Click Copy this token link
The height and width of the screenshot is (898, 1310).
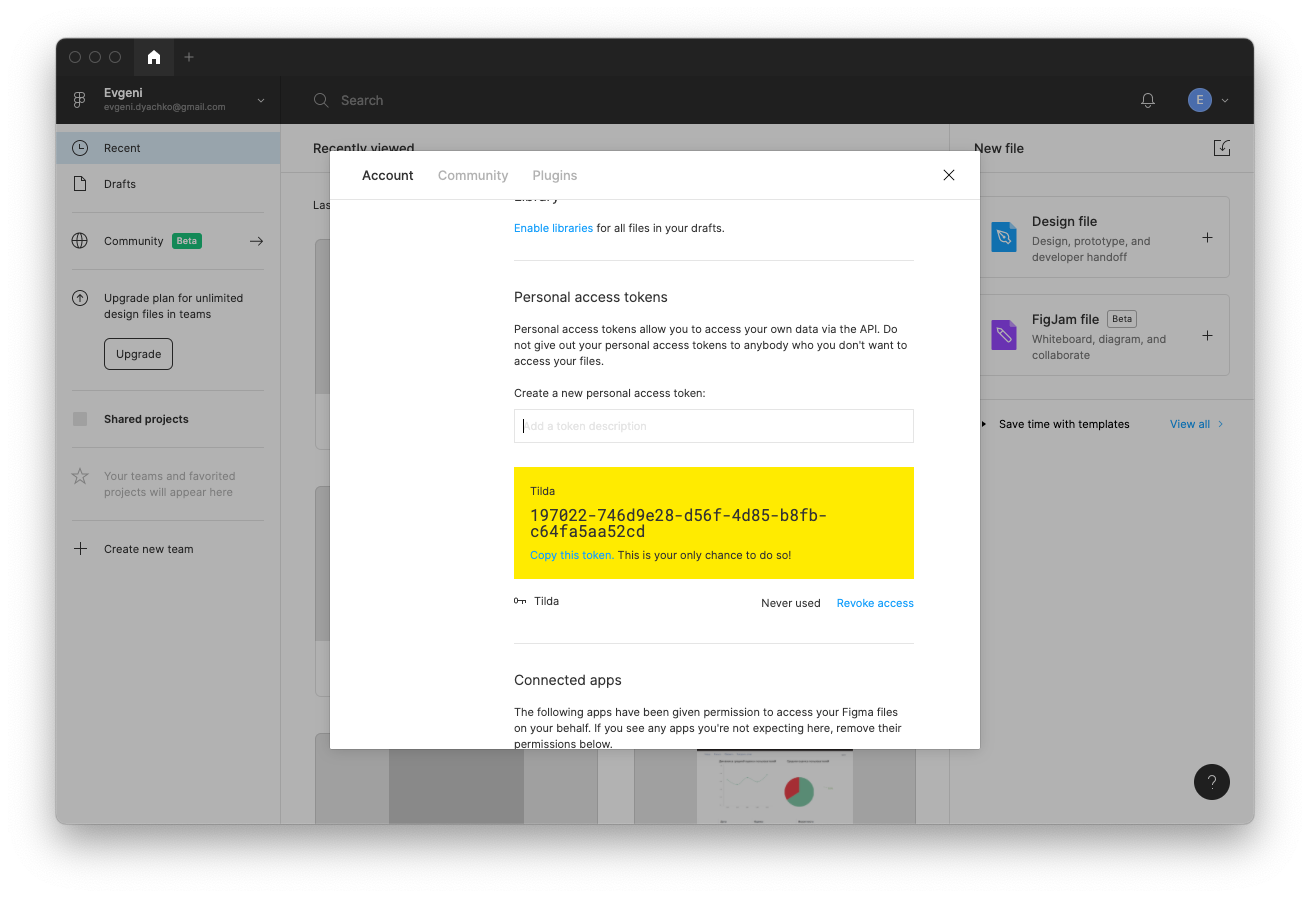point(571,555)
